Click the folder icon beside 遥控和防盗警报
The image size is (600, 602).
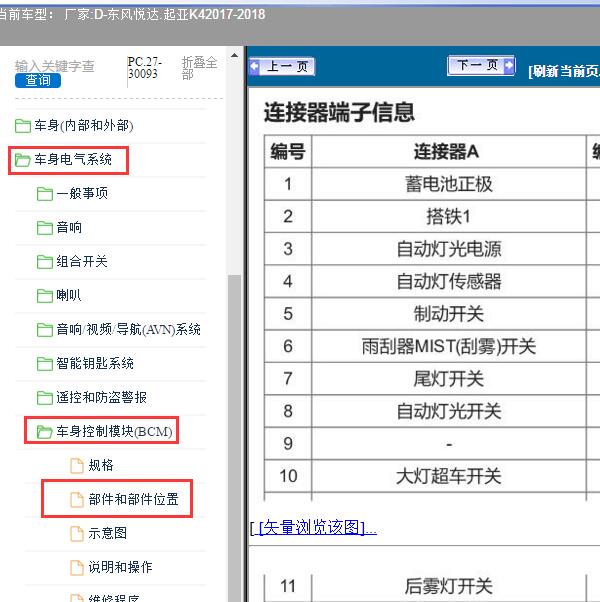pos(45,398)
